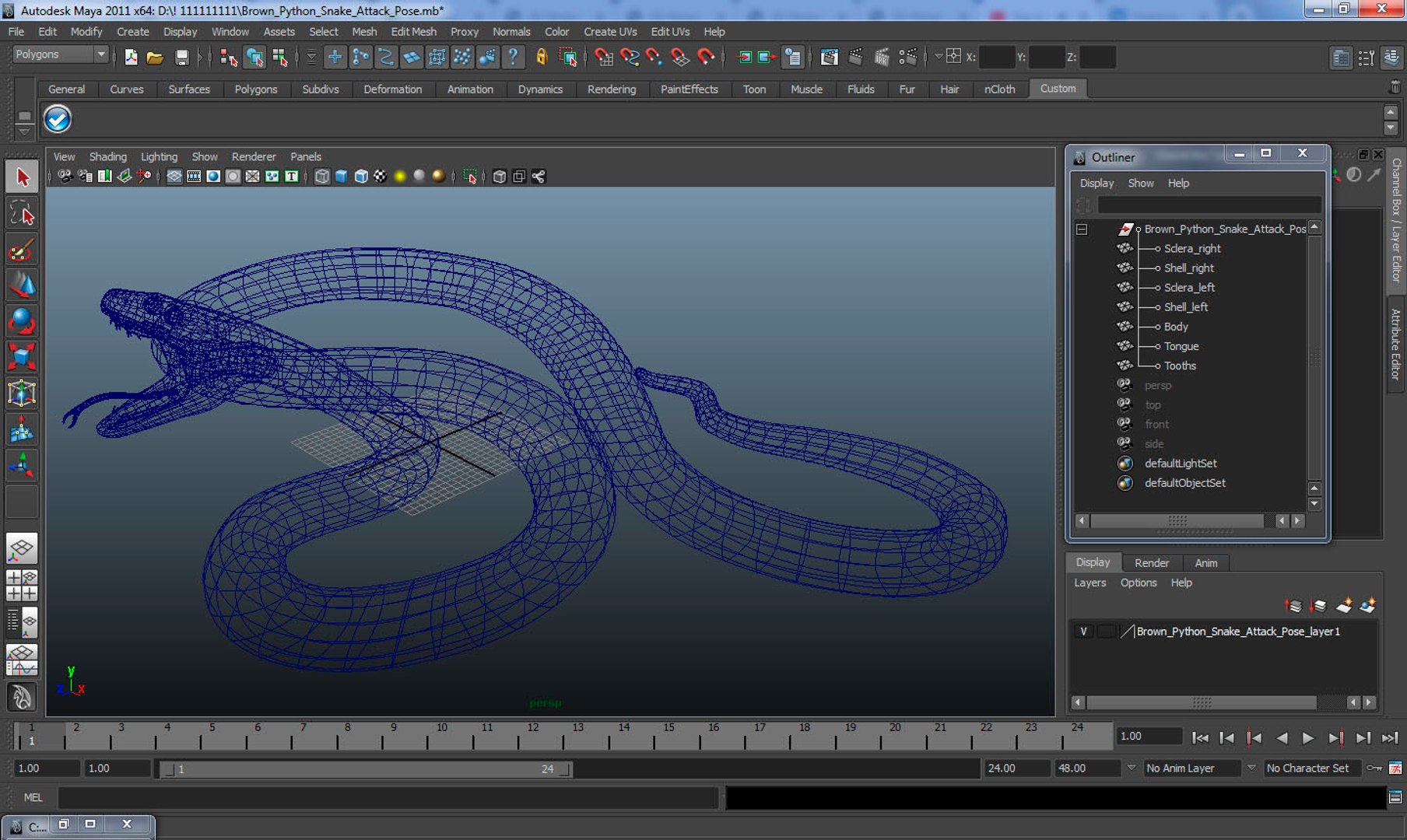Screen dimensions: 1407x840
Task: Click the timeline range slider bar
Action: (365, 769)
